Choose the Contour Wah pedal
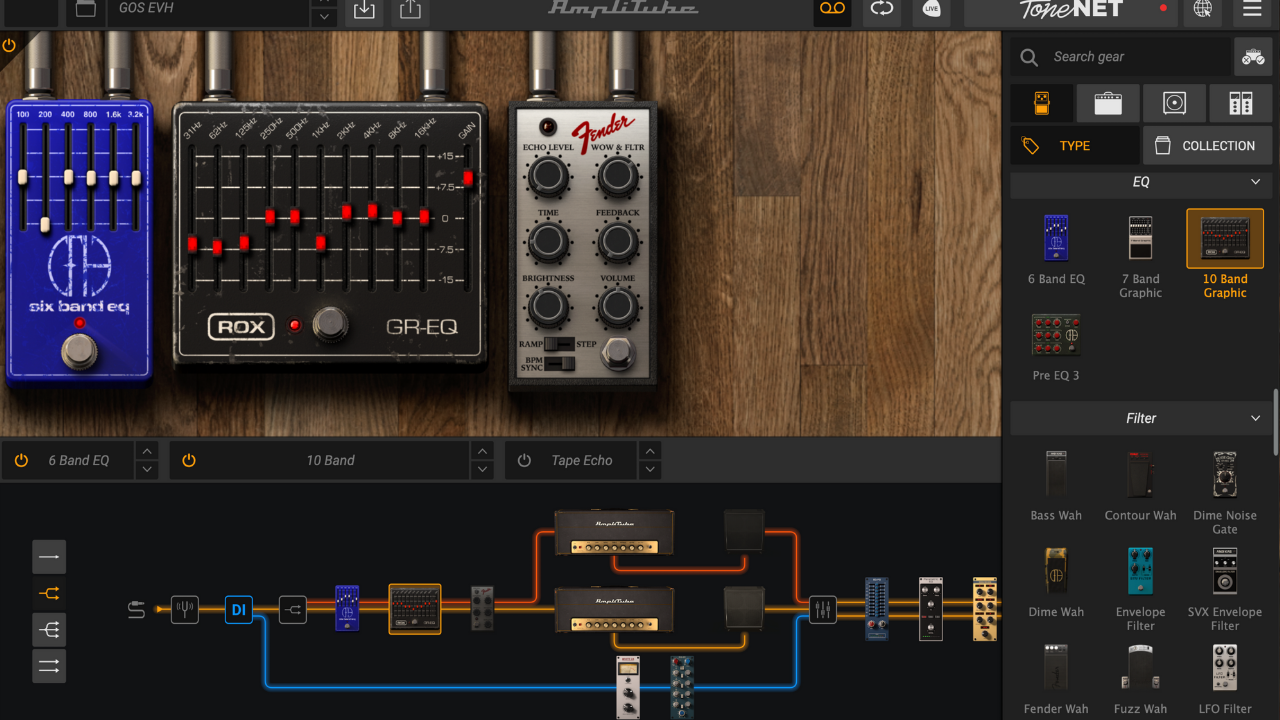 [x=1140, y=487]
